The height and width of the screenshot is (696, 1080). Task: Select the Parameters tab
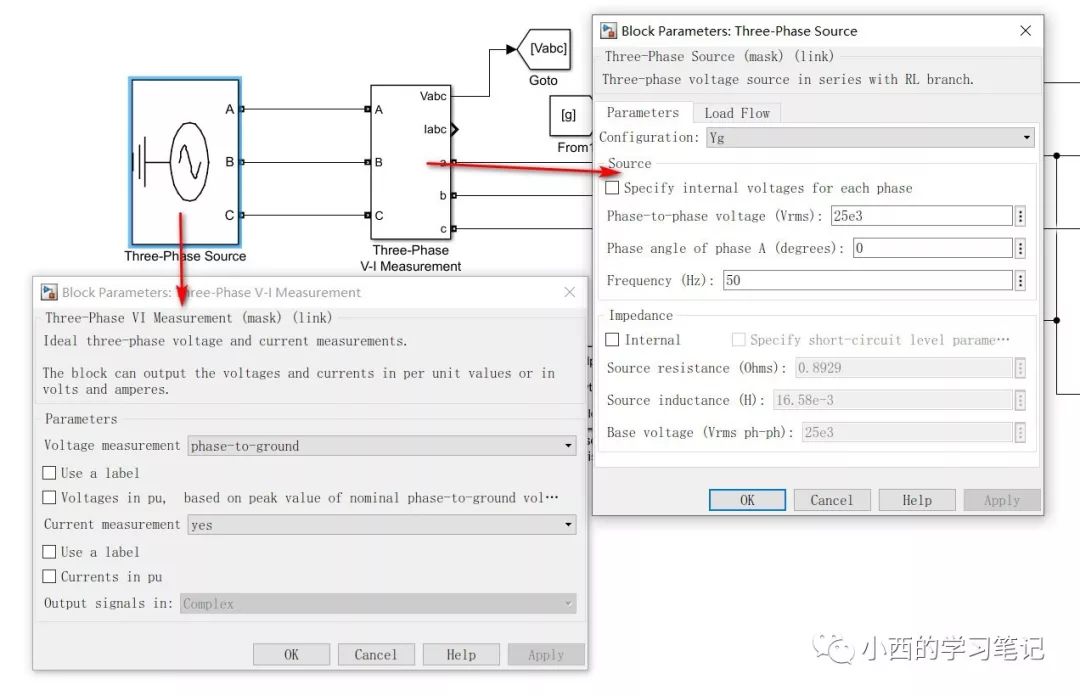pos(643,112)
